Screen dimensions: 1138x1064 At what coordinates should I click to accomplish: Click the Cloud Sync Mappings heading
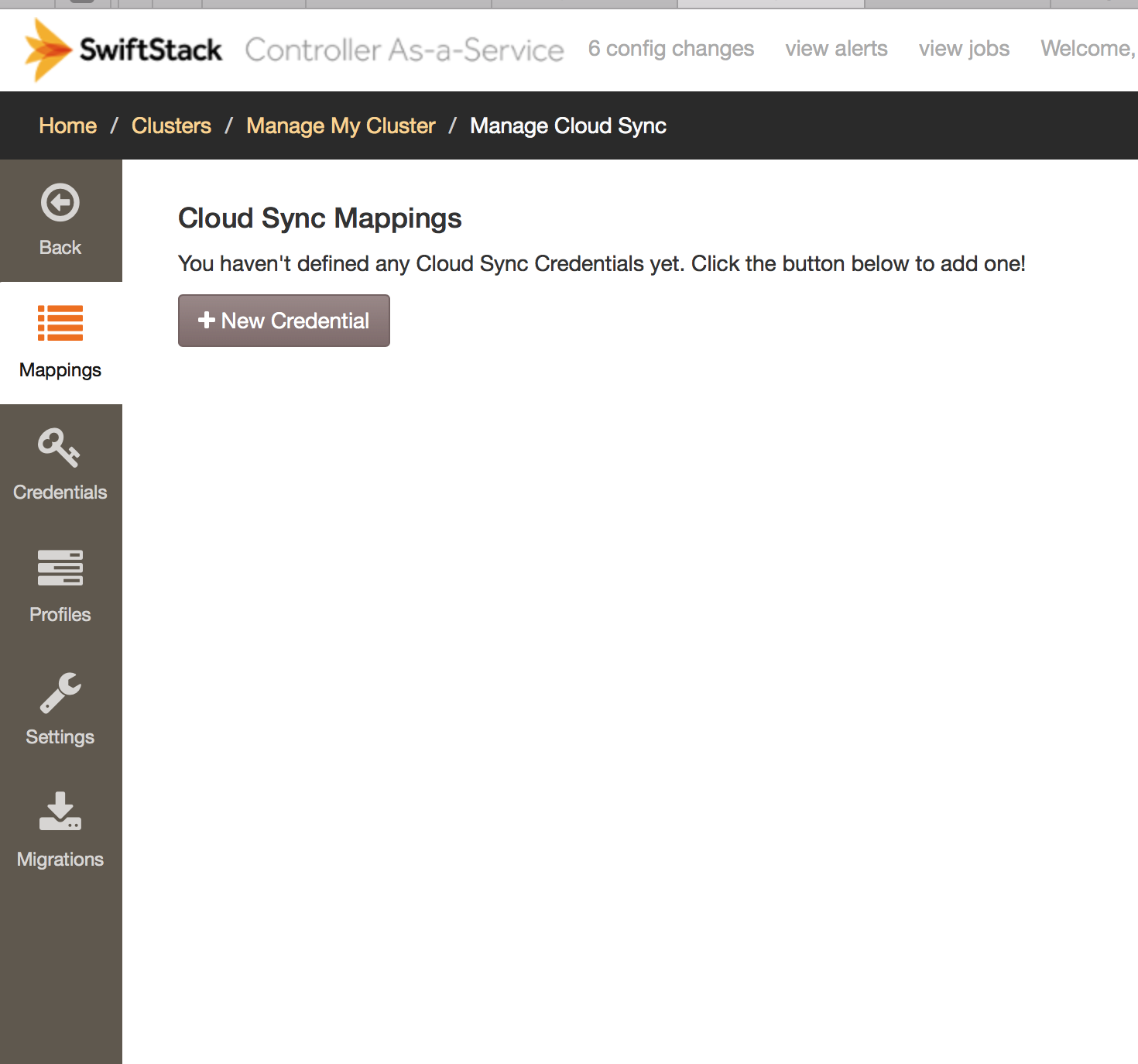tap(320, 218)
